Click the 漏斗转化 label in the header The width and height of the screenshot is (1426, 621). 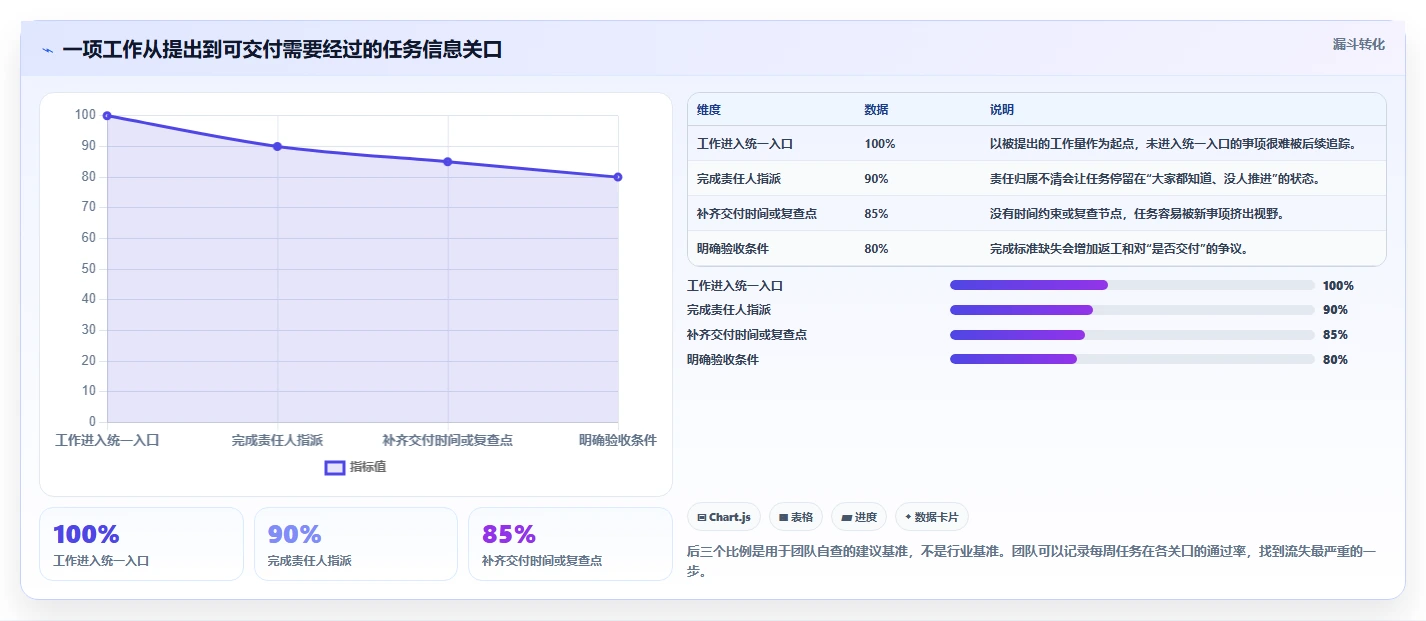pyautogui.click(x=1359, y=44)
